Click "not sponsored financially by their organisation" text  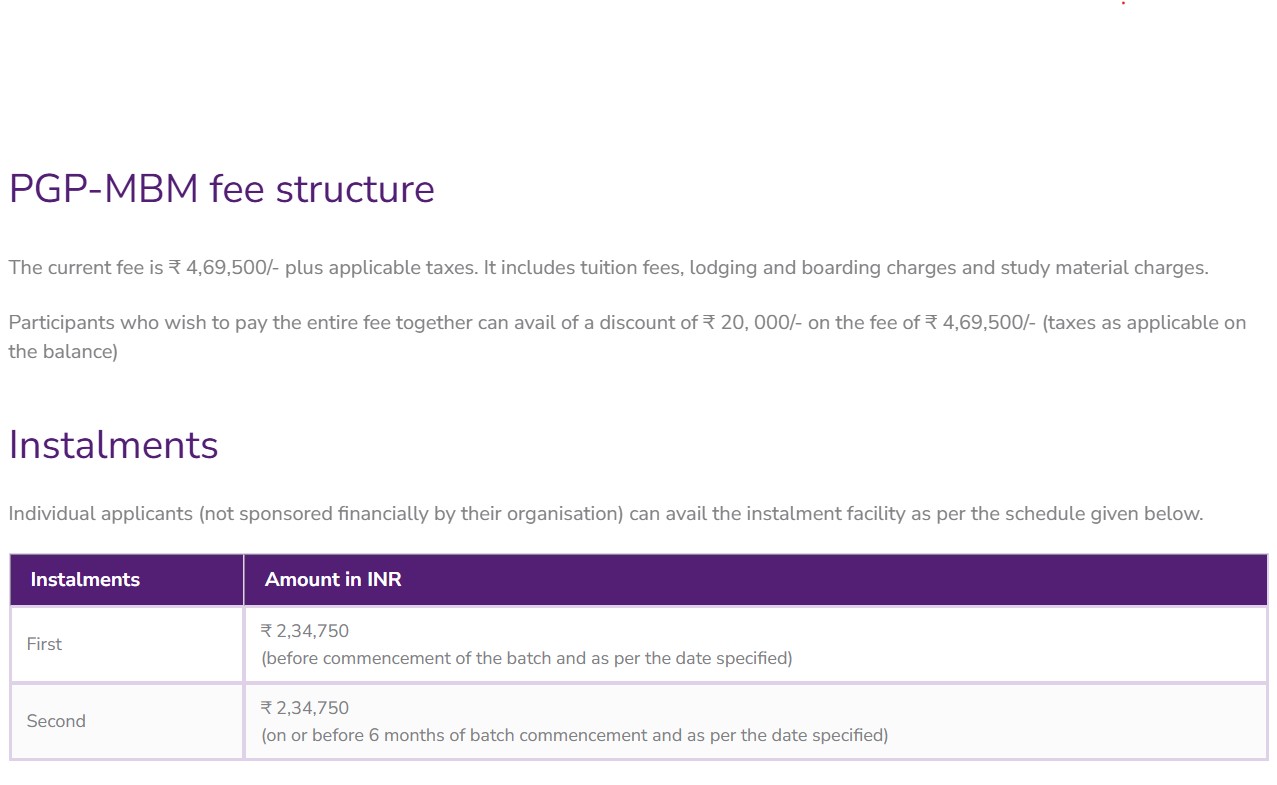tap(411, 514)
